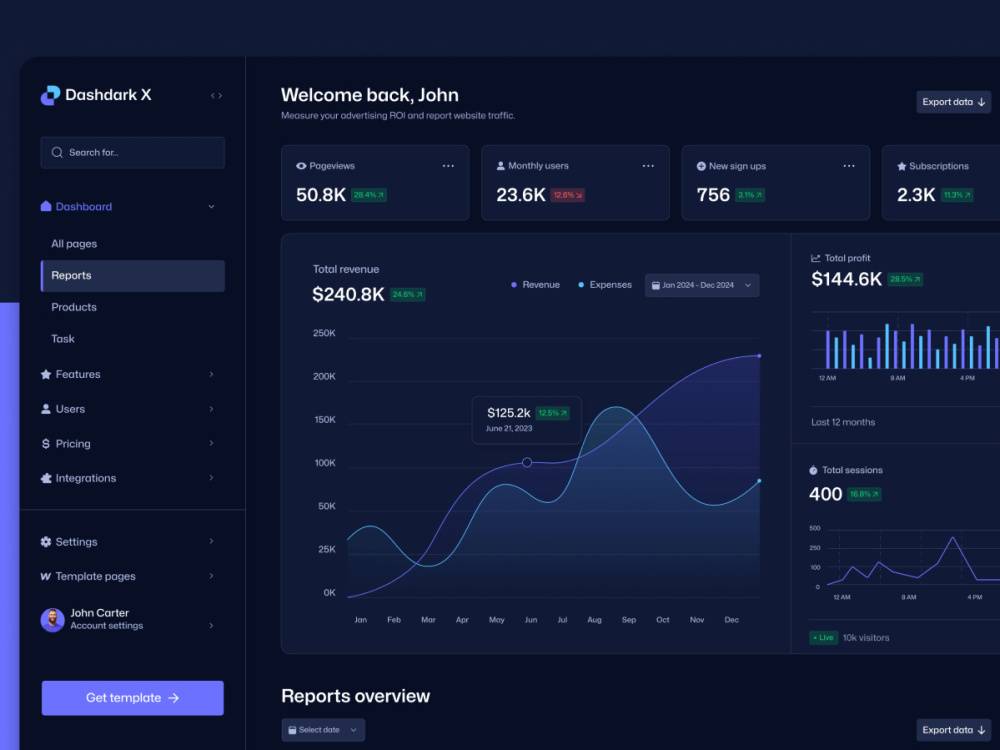Open the New sign ups card three-dot menu
Image resolution: width=1000 pixels, height=750 pixels.
(x=849, y=166)
